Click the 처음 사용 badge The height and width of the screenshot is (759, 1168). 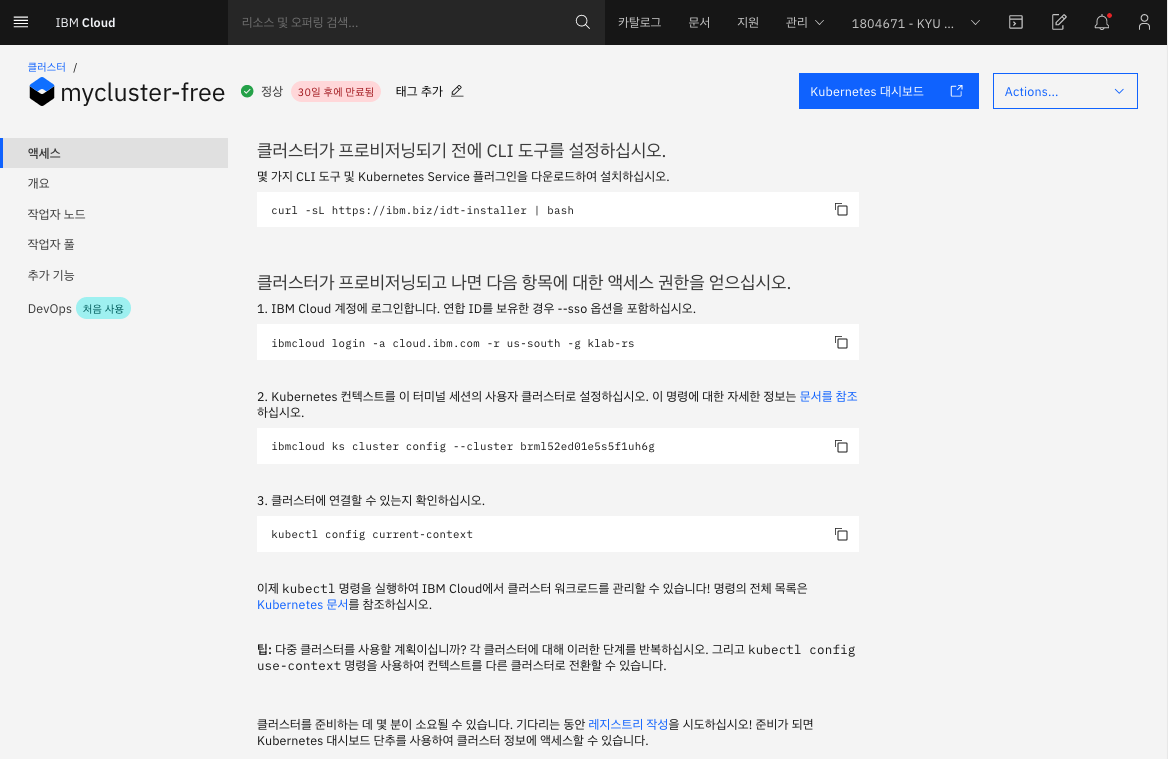tap(104, 308)
